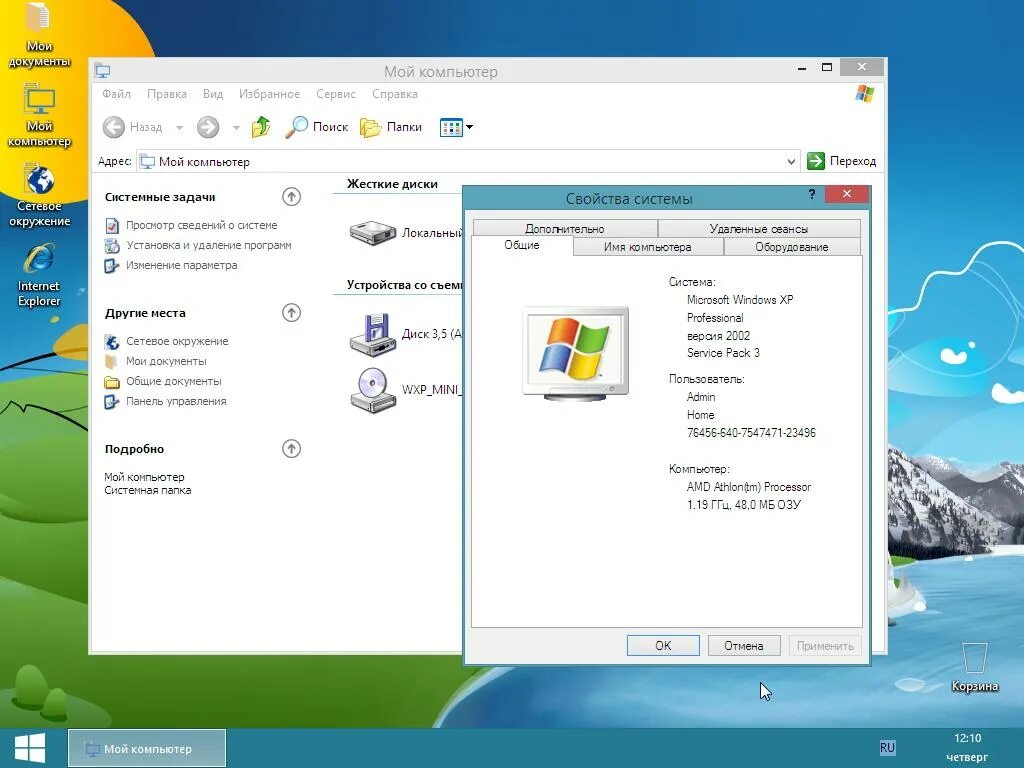Image resolution: width=1024 pixels, height=768 pixels.
Task: Click Установка и удаление программ link
Action: 208,246
